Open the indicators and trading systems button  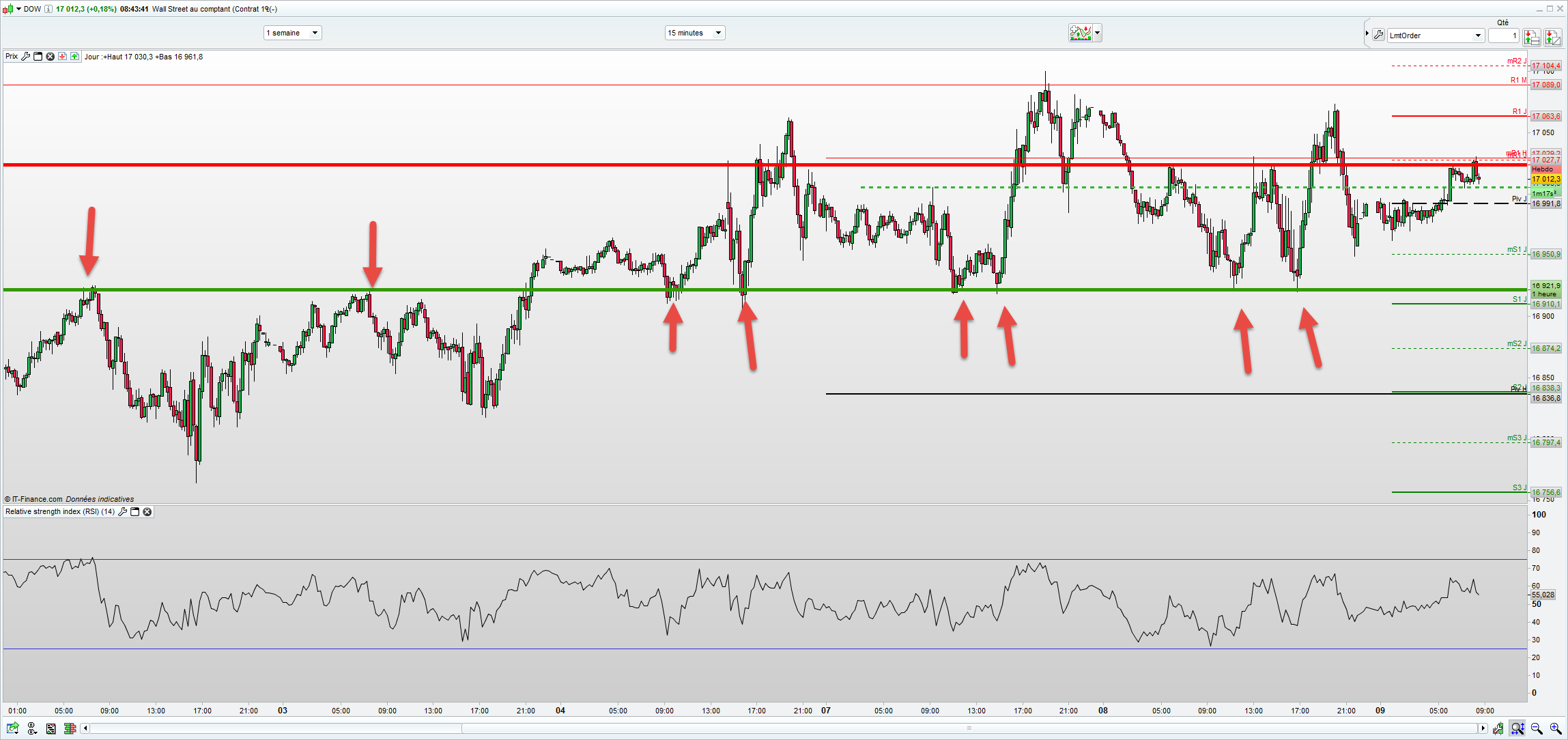(1081, 33)
